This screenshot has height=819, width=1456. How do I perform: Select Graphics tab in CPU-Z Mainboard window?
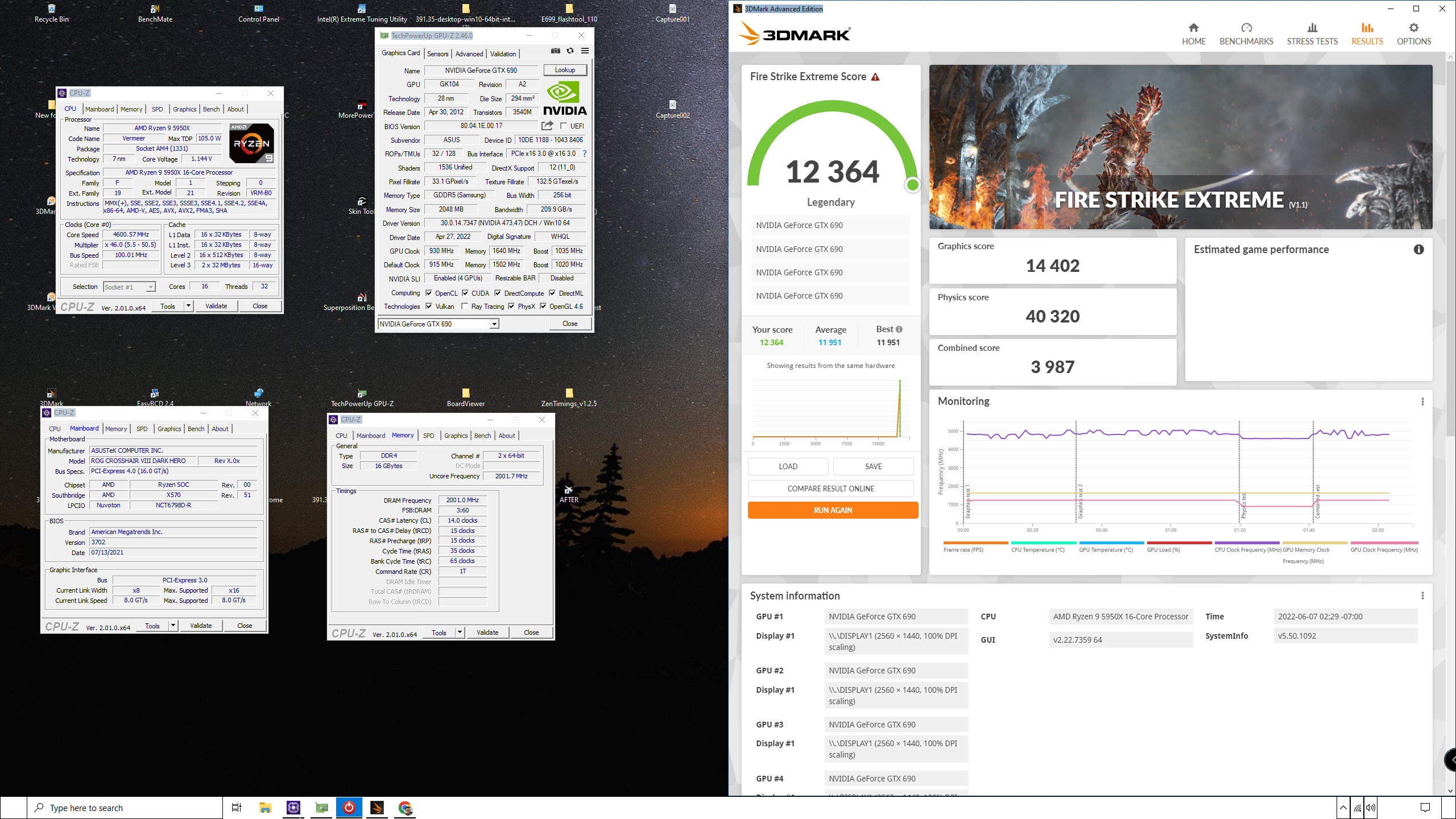[169, 429]
